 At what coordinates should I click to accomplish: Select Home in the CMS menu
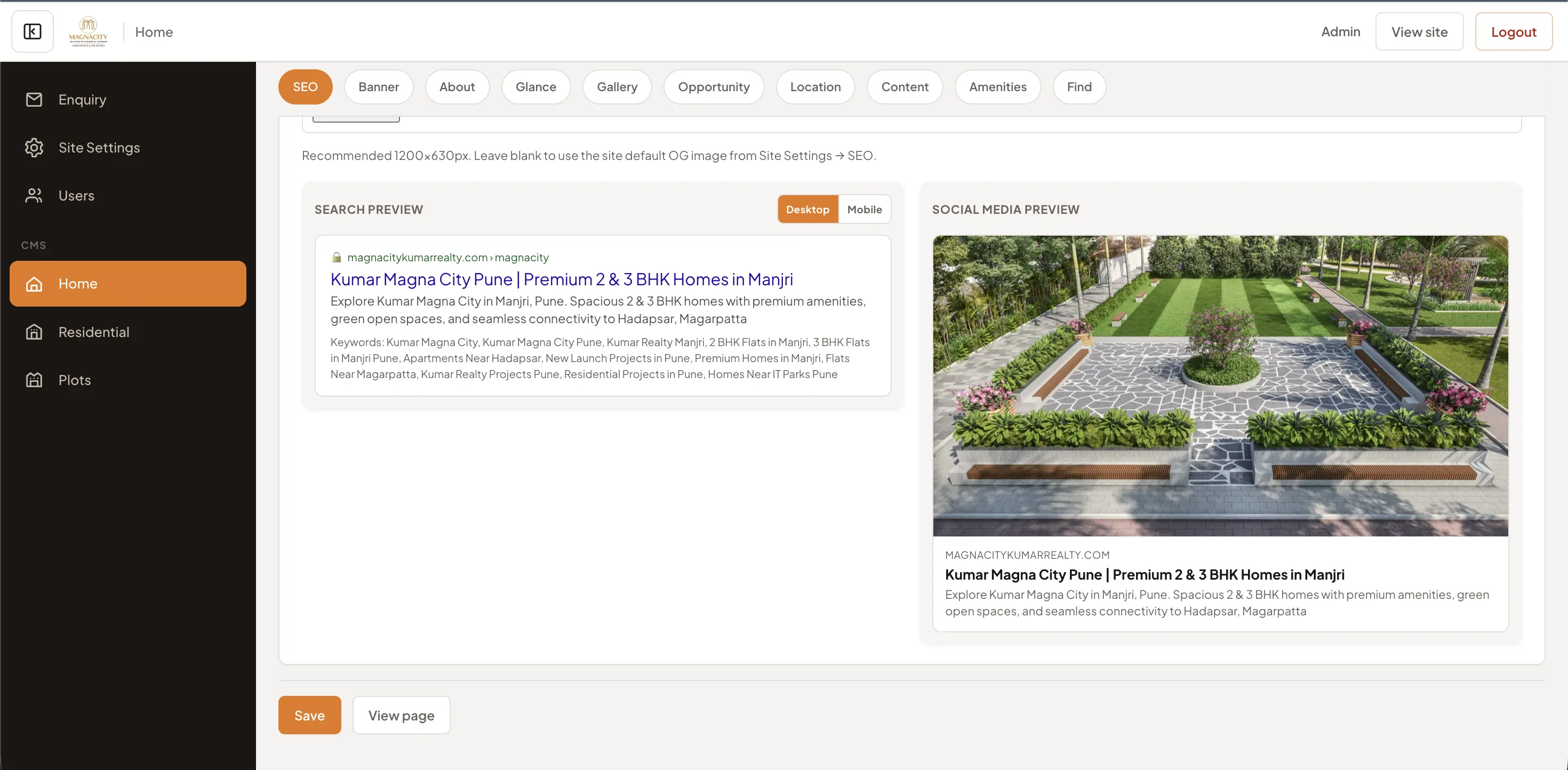[128, 284]
